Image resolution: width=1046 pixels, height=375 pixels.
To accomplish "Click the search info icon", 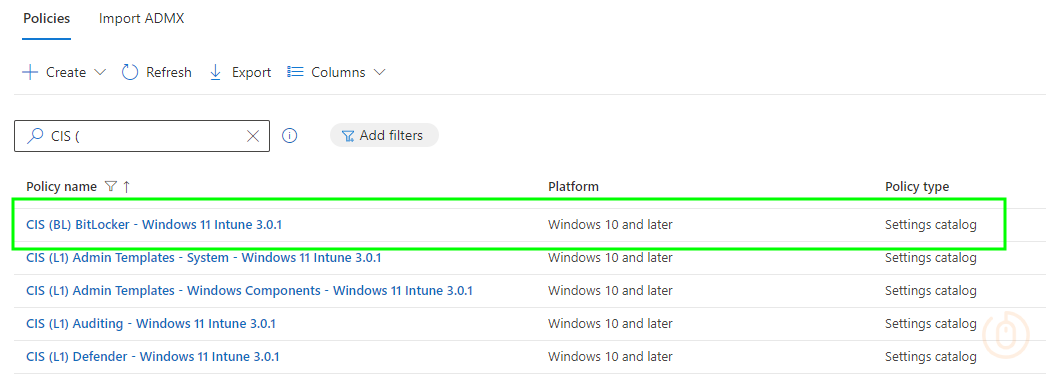I will 290,136.
